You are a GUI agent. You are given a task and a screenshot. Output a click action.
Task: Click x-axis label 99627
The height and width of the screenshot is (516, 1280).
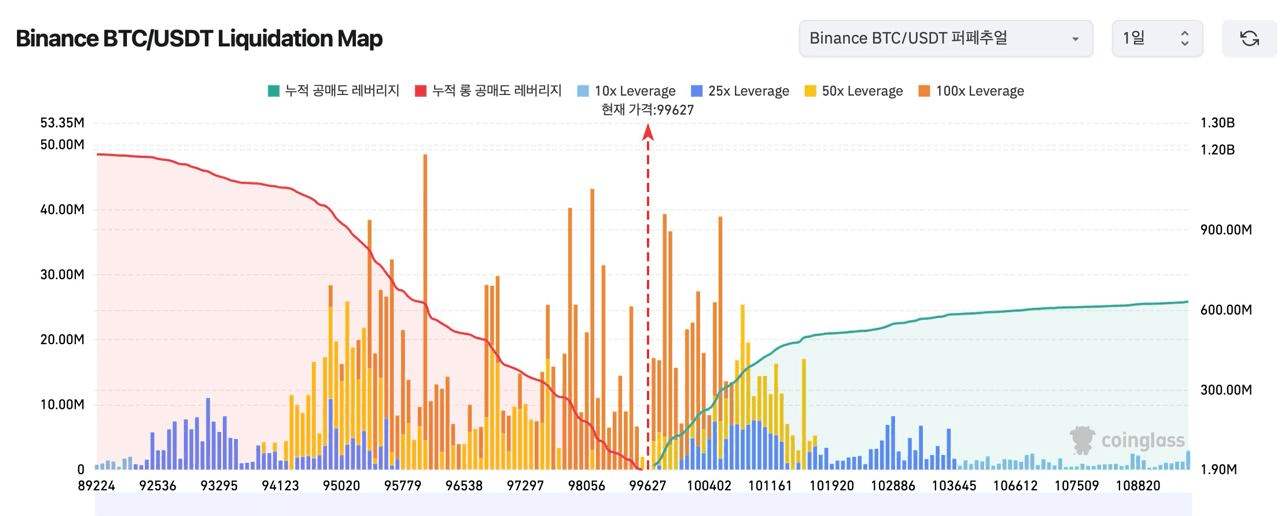[647, 486]
